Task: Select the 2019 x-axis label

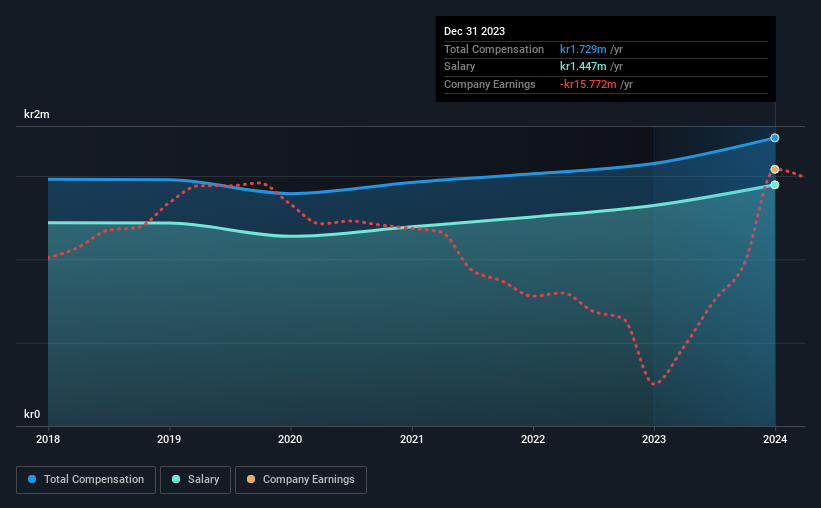Action: point(169,439)
